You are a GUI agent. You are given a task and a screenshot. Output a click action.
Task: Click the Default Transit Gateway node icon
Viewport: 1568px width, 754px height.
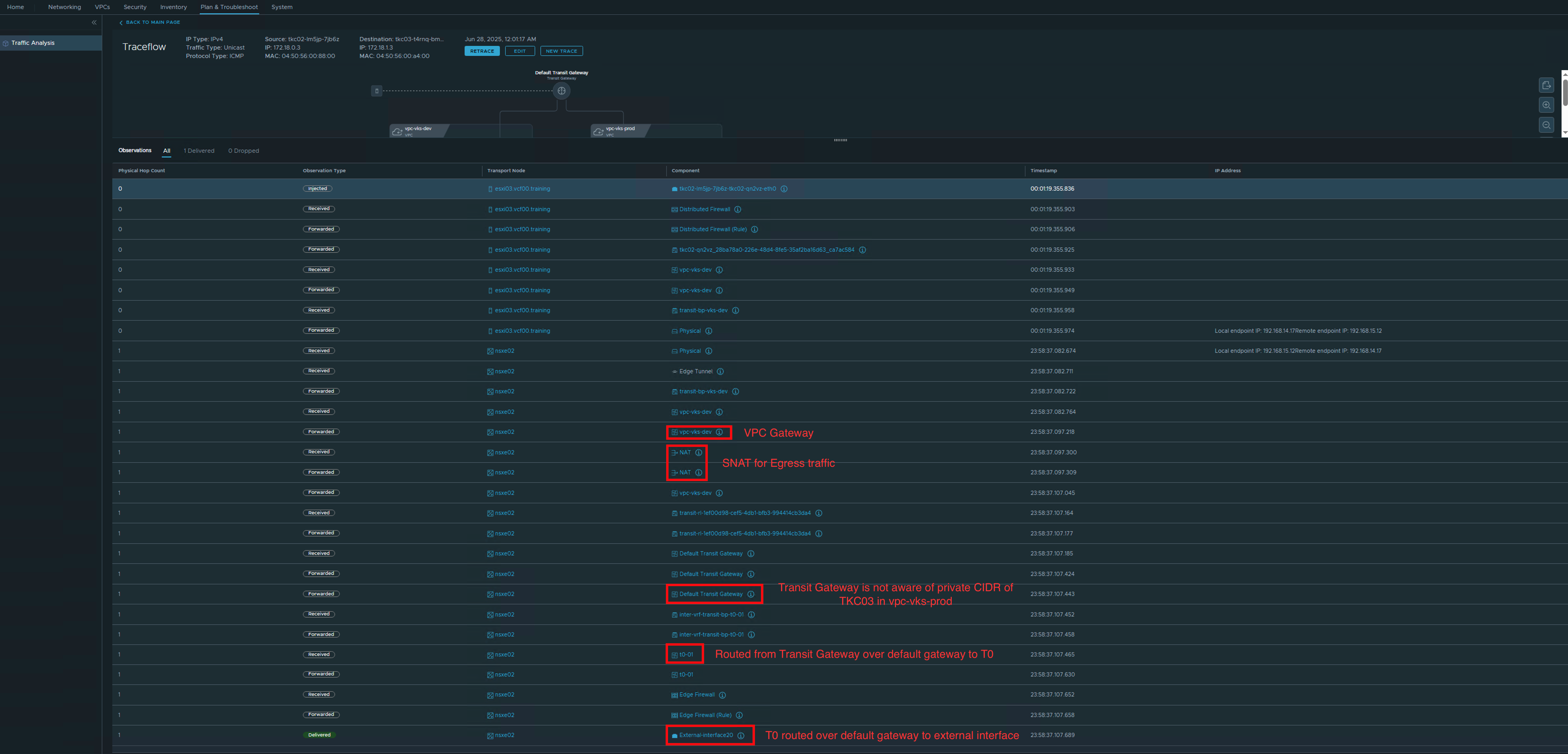point(561,91)
